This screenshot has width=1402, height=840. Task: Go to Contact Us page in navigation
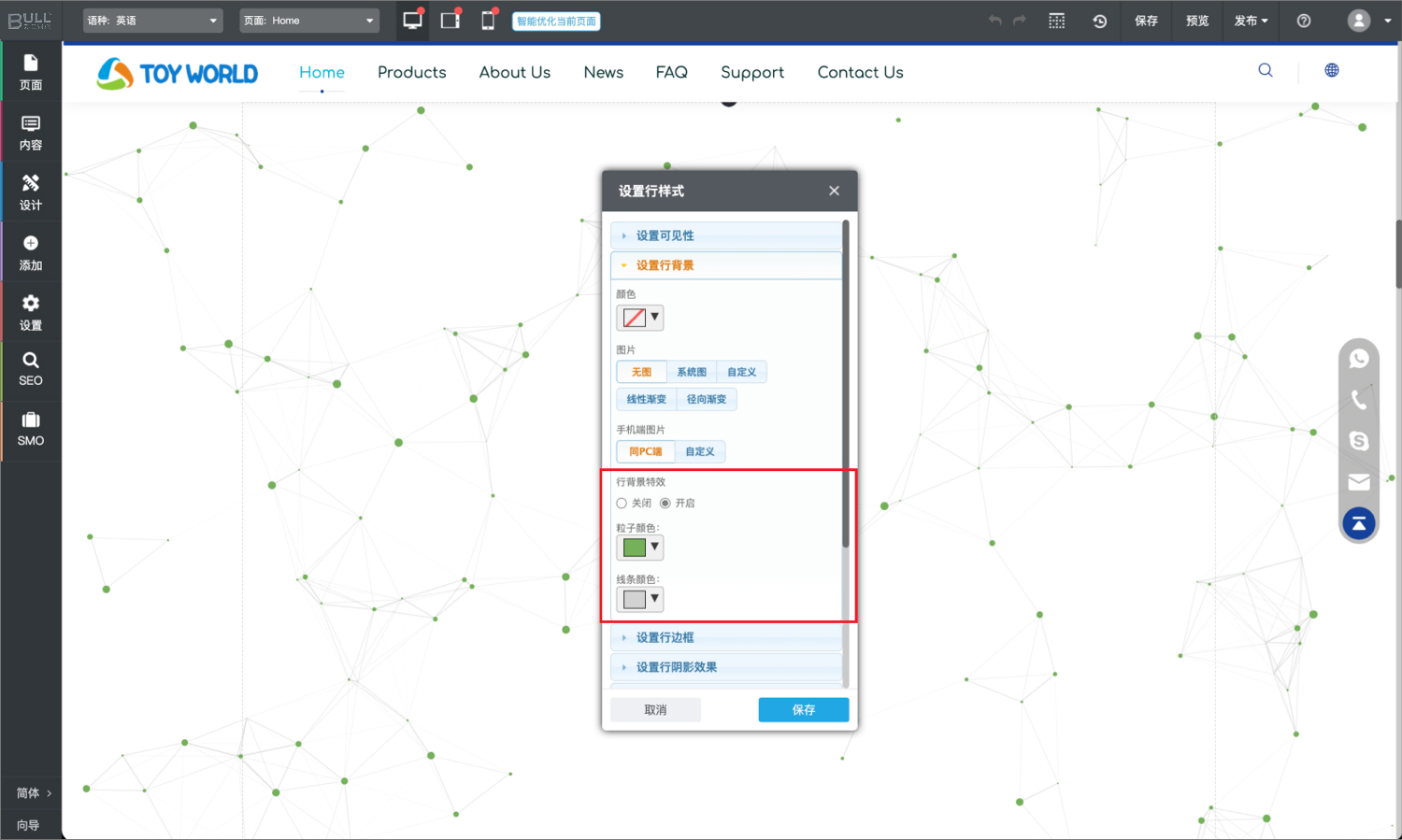(860, 72)
